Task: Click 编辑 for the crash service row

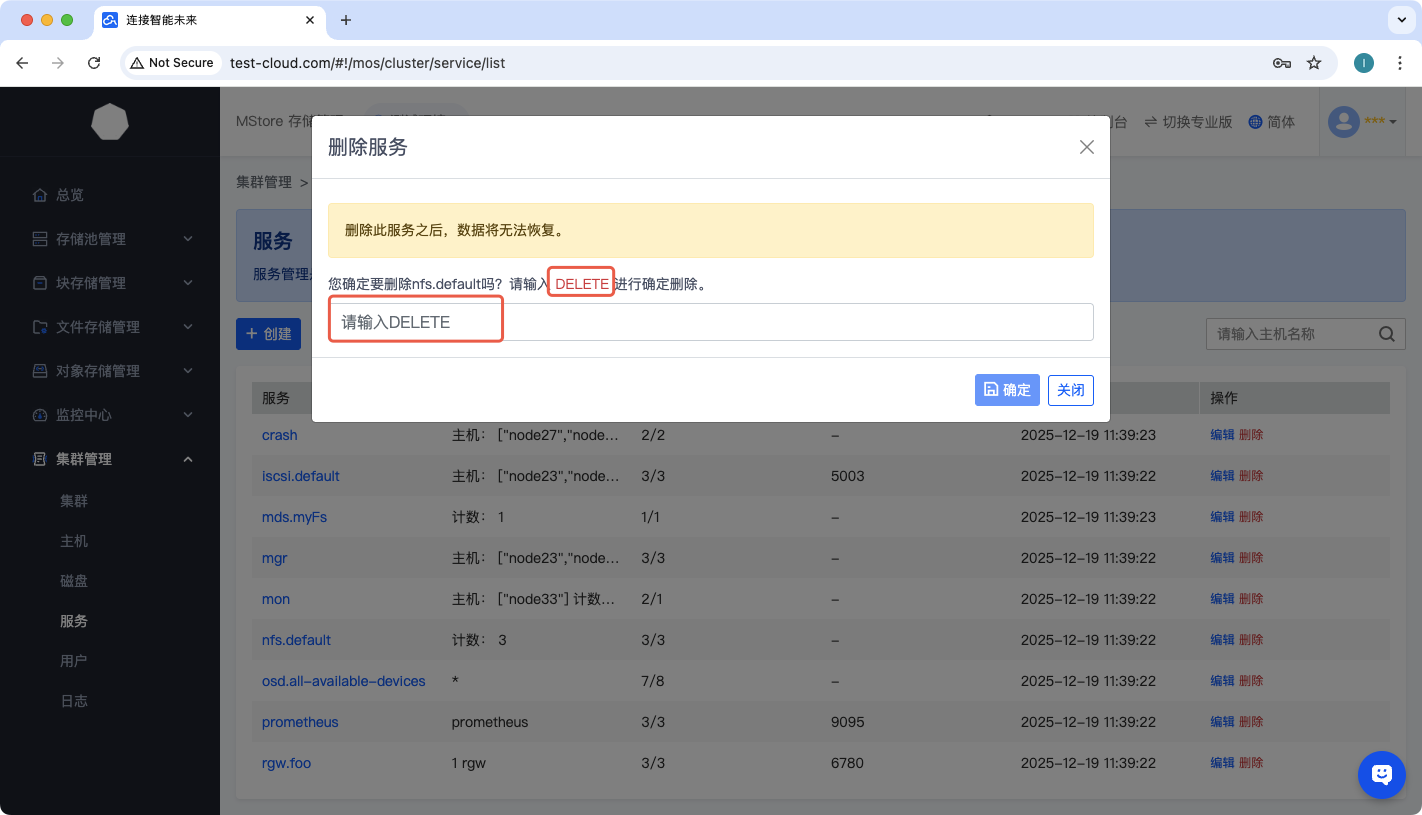Action: pyautogui.click(x=1222, y=435)
